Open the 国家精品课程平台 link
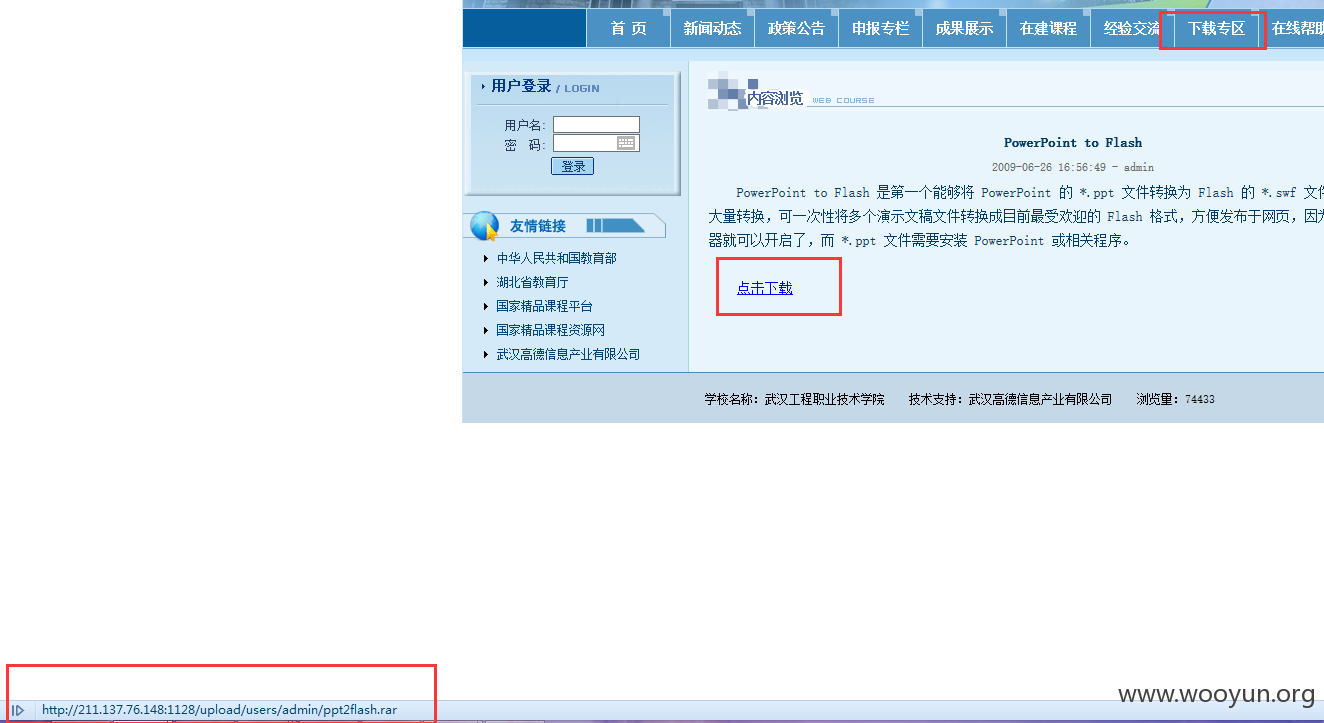The image size is (1324, 723). tap(544, 306)
